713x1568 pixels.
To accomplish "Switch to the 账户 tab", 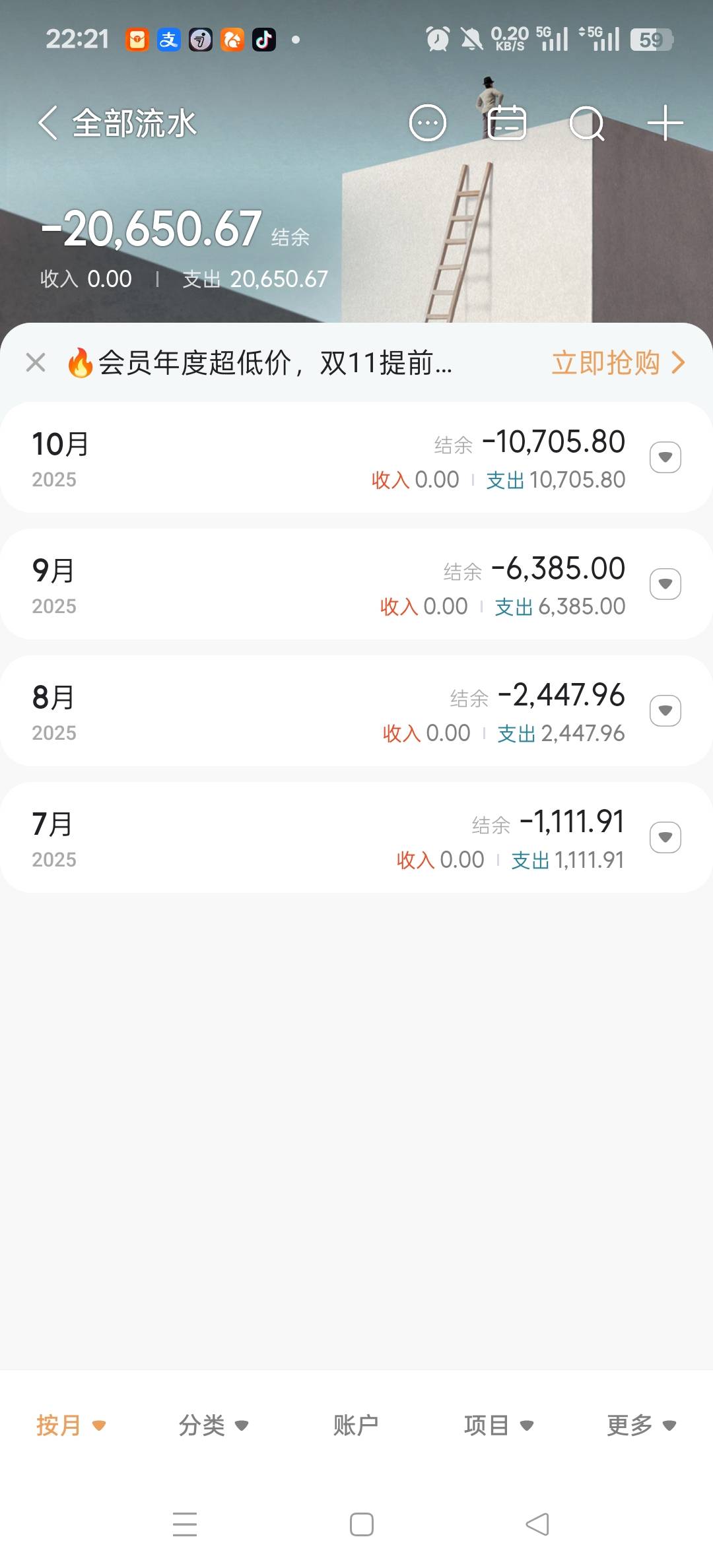I will pyautogui.click(x=356, y=1425).
